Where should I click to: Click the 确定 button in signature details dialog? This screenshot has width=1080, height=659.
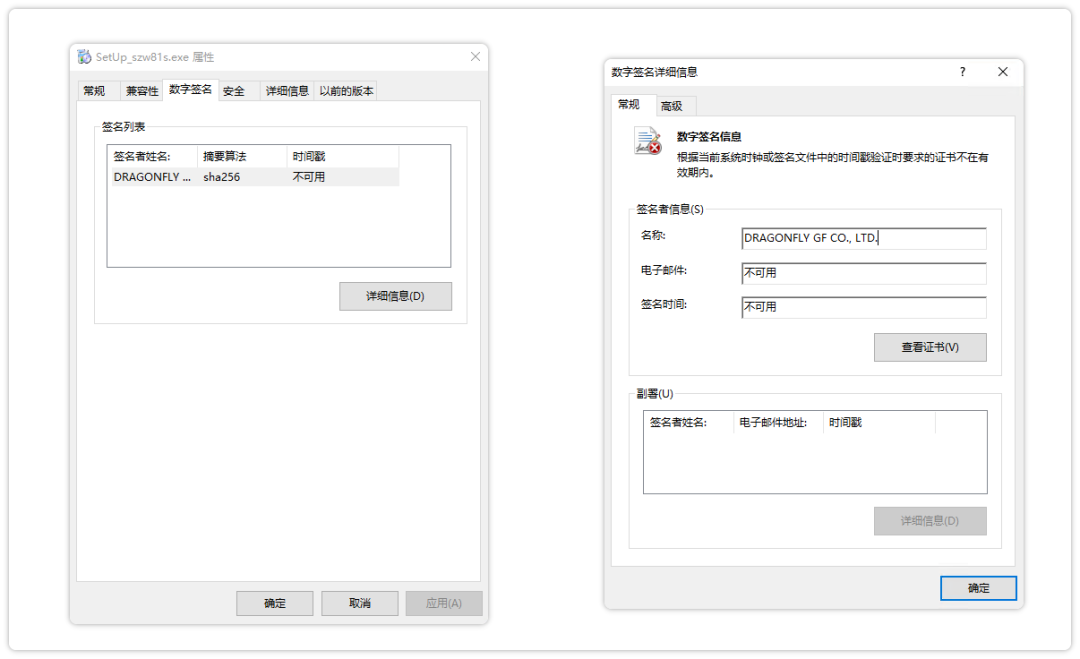point(978,588)
